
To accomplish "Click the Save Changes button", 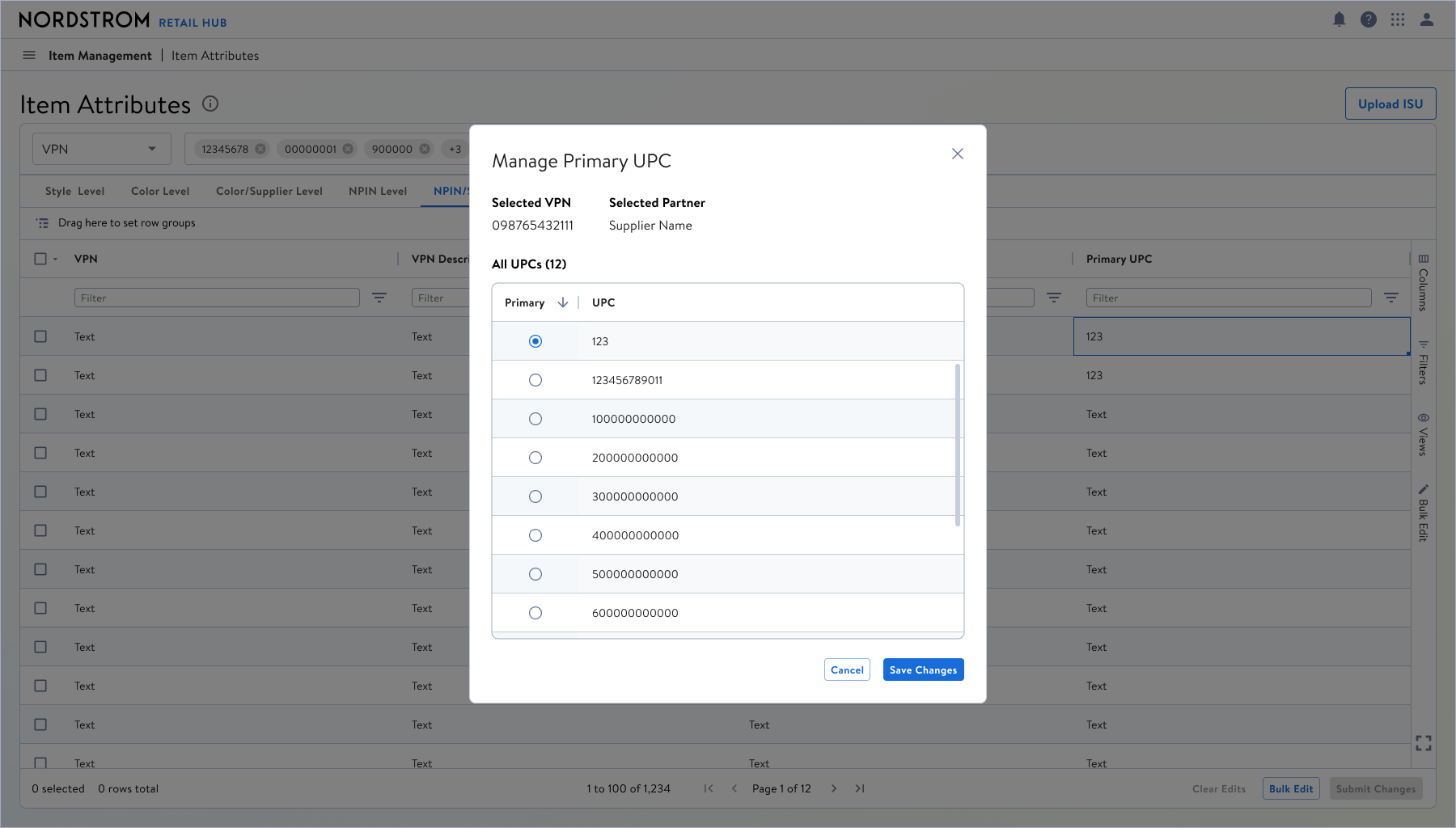I will coord(923,670).
